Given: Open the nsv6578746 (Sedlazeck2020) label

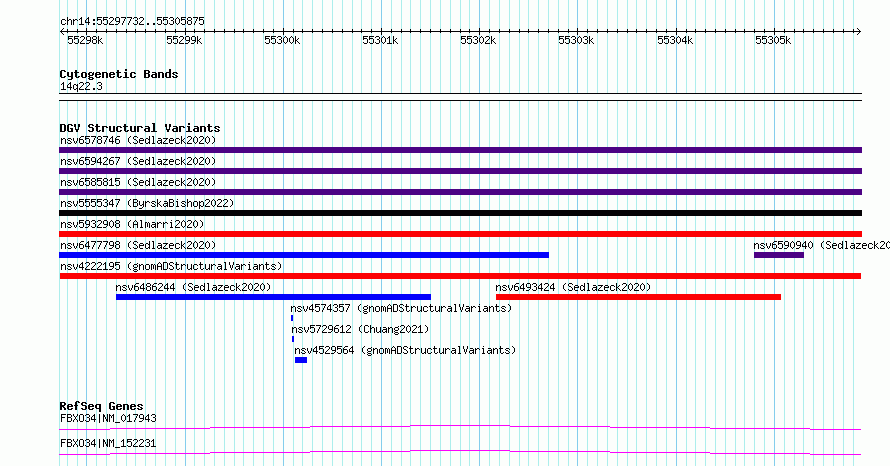Looking at the screenshot, I should click(x=138, y=140).
